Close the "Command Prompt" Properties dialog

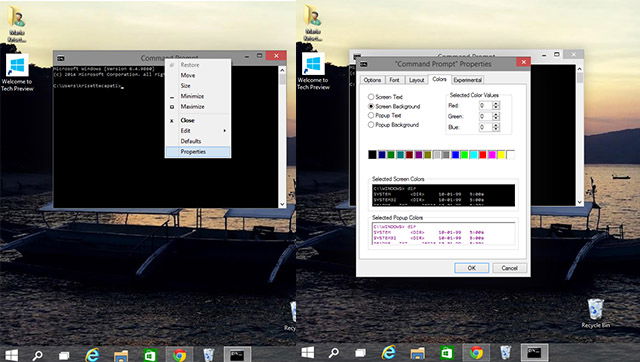(x=523, y=62)
